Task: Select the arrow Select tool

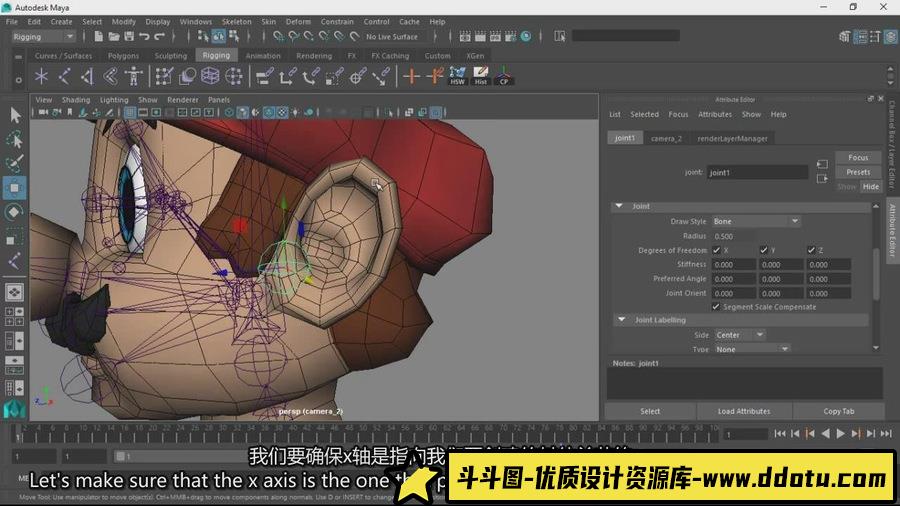Action: coord(15,115)
